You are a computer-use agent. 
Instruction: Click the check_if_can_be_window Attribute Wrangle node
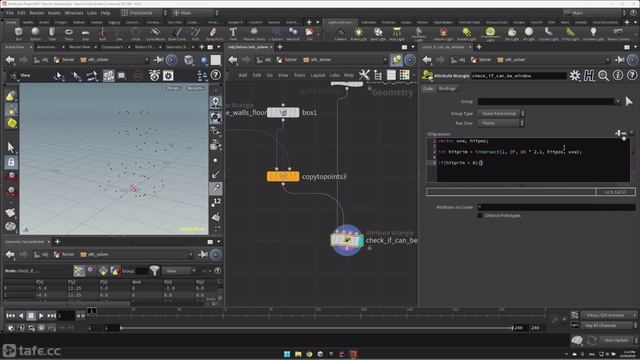[x=347, y=240]
